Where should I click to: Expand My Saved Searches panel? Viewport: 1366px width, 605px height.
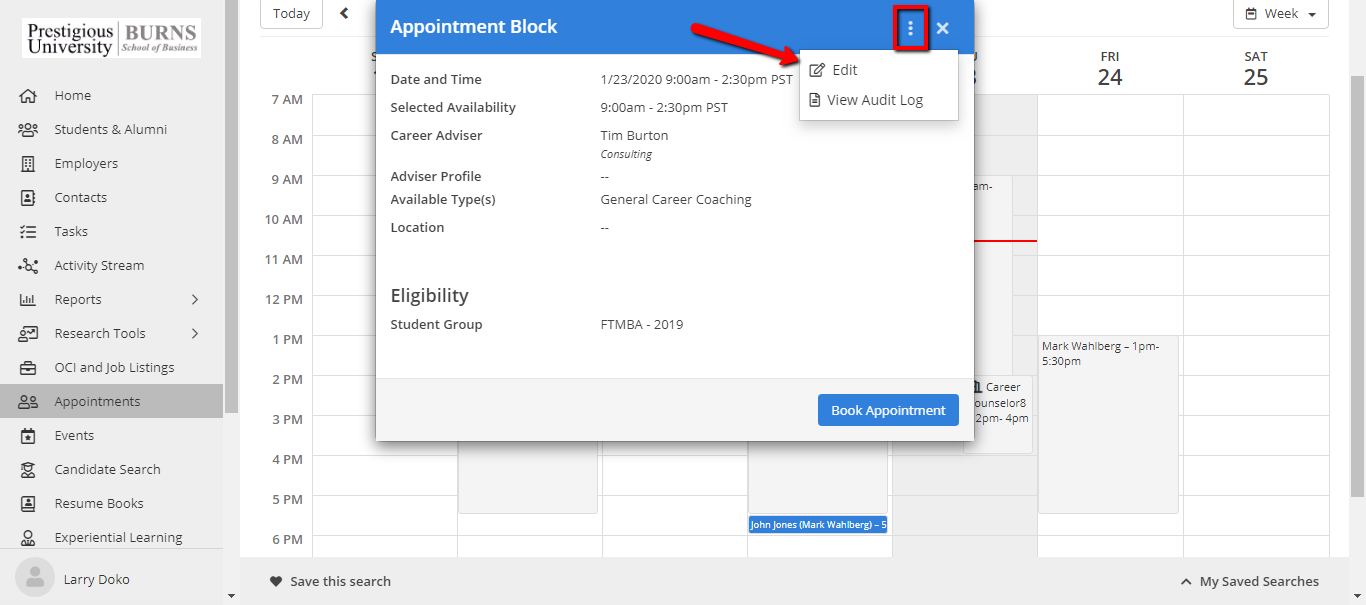(x=1249, y=581)
